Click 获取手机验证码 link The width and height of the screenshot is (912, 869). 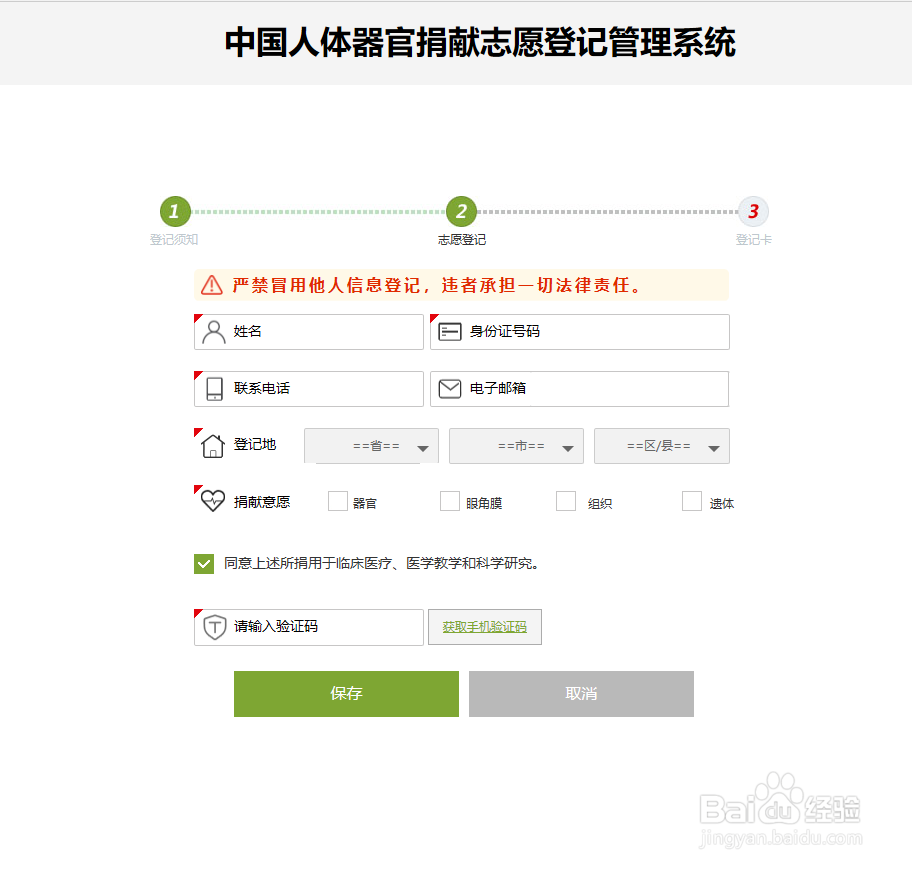484,627
